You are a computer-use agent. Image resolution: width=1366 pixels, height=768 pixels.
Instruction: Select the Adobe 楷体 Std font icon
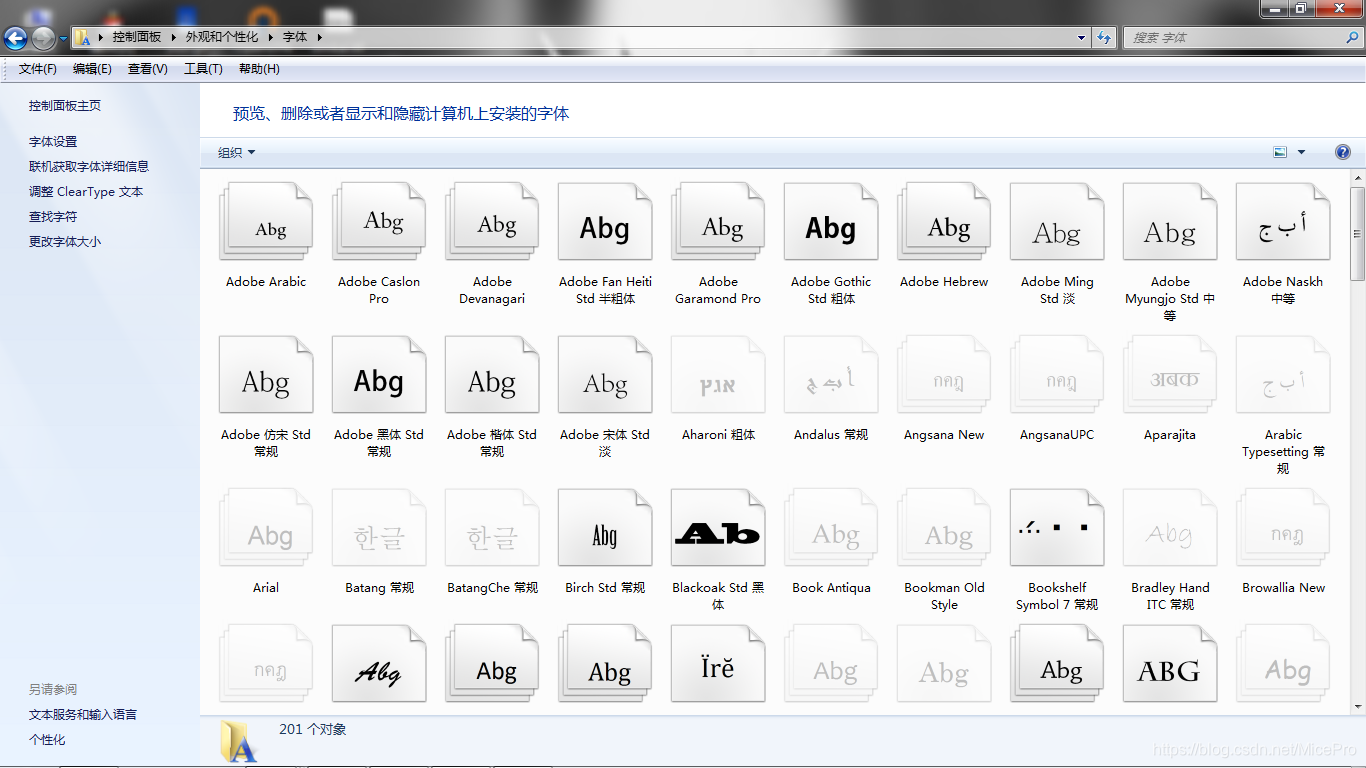[x=492, y=375]
